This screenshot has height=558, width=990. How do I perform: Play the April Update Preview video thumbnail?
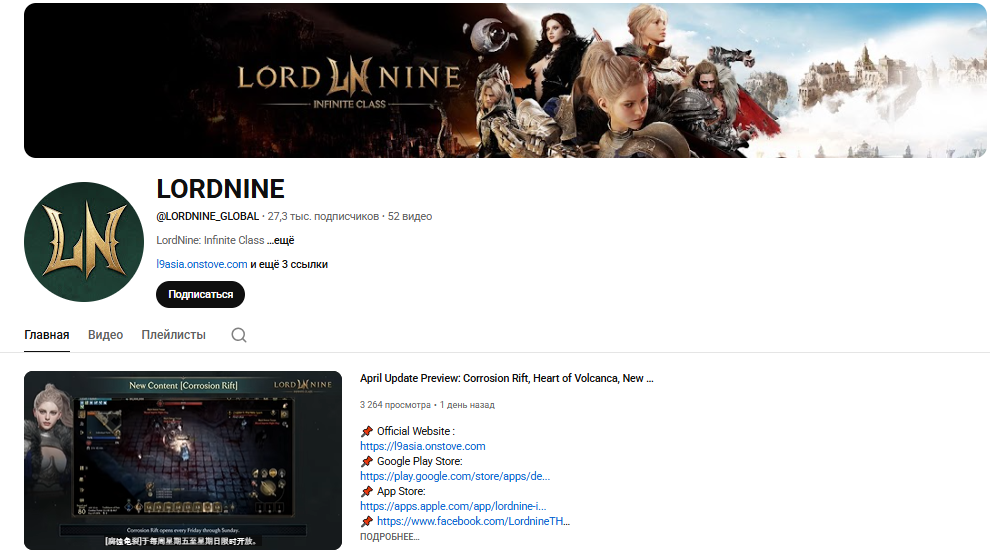tap(183, 460)
